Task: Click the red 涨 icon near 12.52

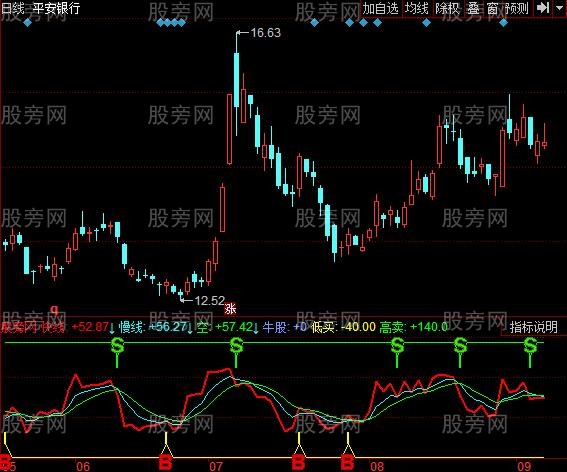Action: (x=230, y=309)
